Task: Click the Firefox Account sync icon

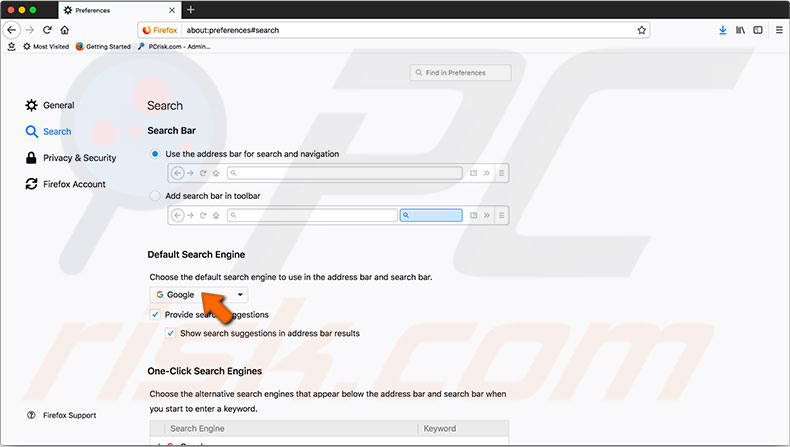Action: [x=31, y=184]
